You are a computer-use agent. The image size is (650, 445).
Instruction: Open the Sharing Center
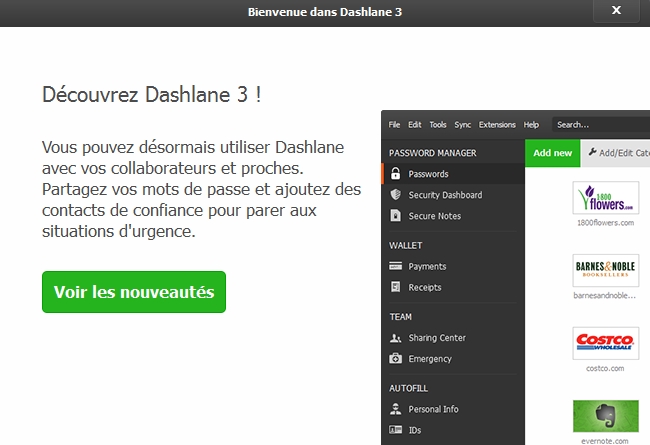(453, 338)
